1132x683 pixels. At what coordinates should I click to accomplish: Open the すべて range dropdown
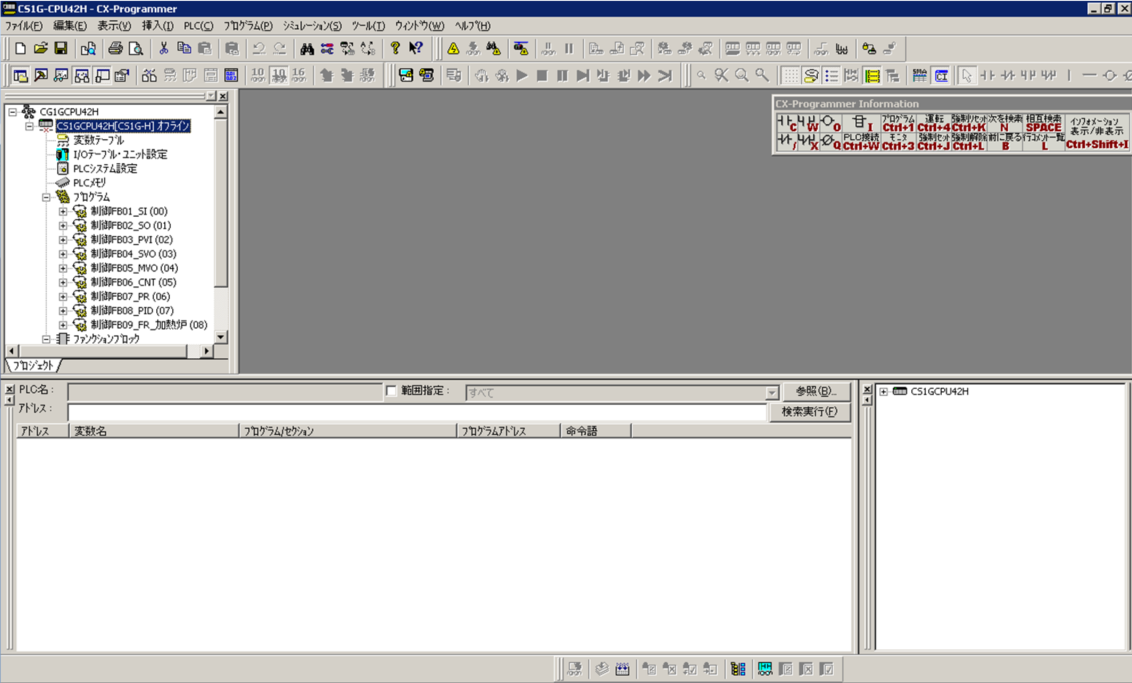771,393
